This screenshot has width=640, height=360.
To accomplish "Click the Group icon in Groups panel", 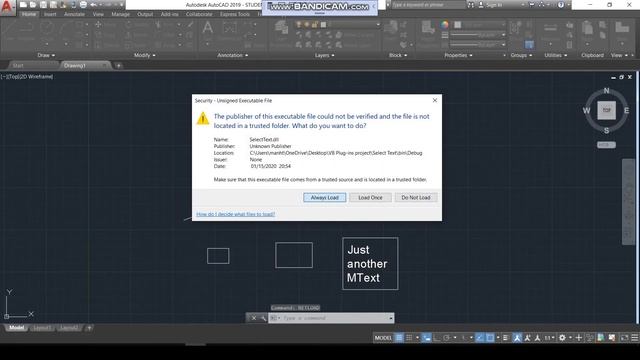I will [516, 28].
